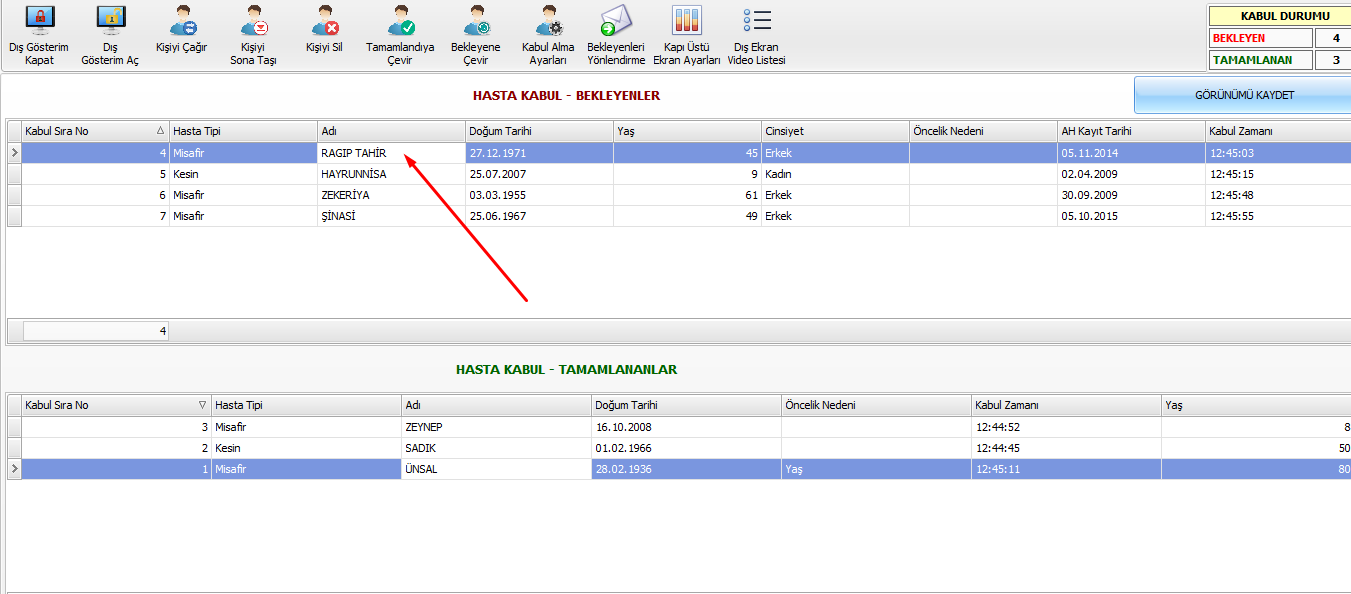
Task: Click Bekleyene Çevir icon
Action: tap(476, 22)
